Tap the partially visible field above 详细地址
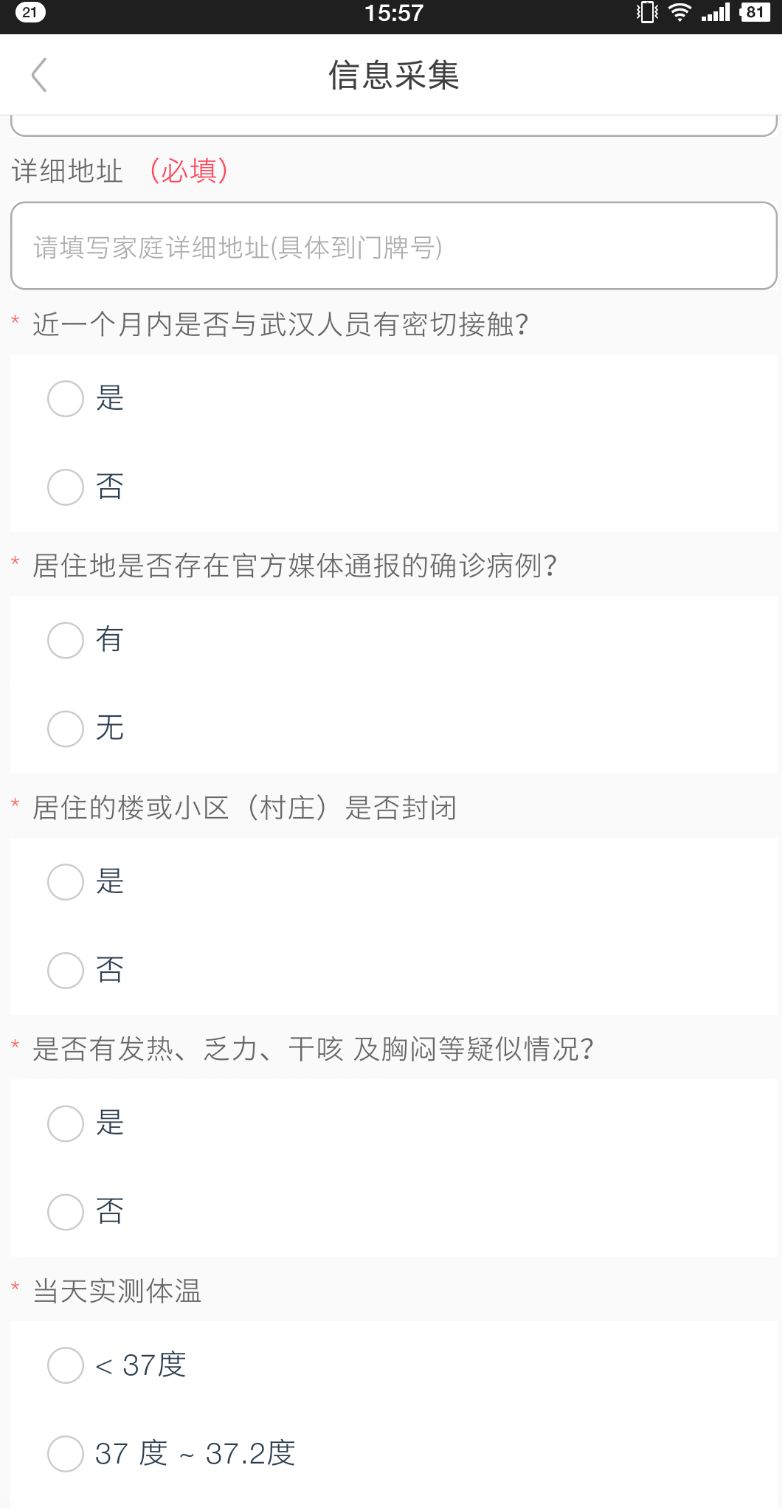This screenshot has height=1508, width=782. 393,126
